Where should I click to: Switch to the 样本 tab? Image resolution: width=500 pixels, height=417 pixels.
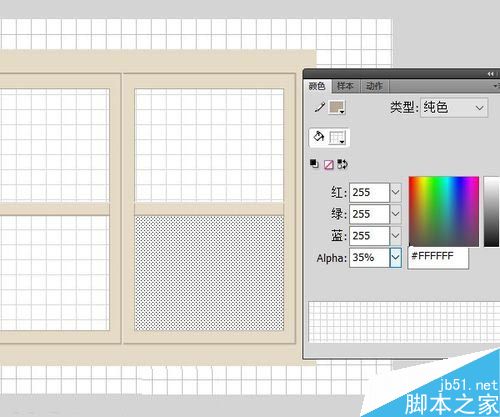(x=345, y=86)
